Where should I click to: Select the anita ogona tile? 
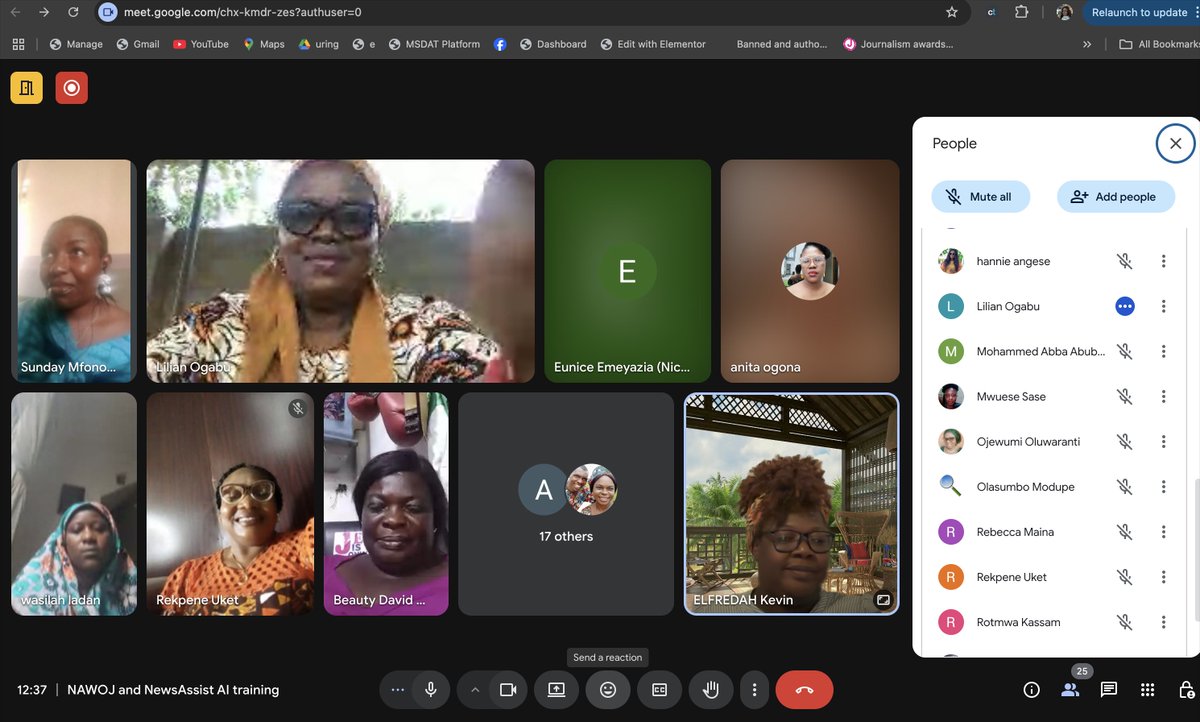pyautogui.click(x=810, y=271)
